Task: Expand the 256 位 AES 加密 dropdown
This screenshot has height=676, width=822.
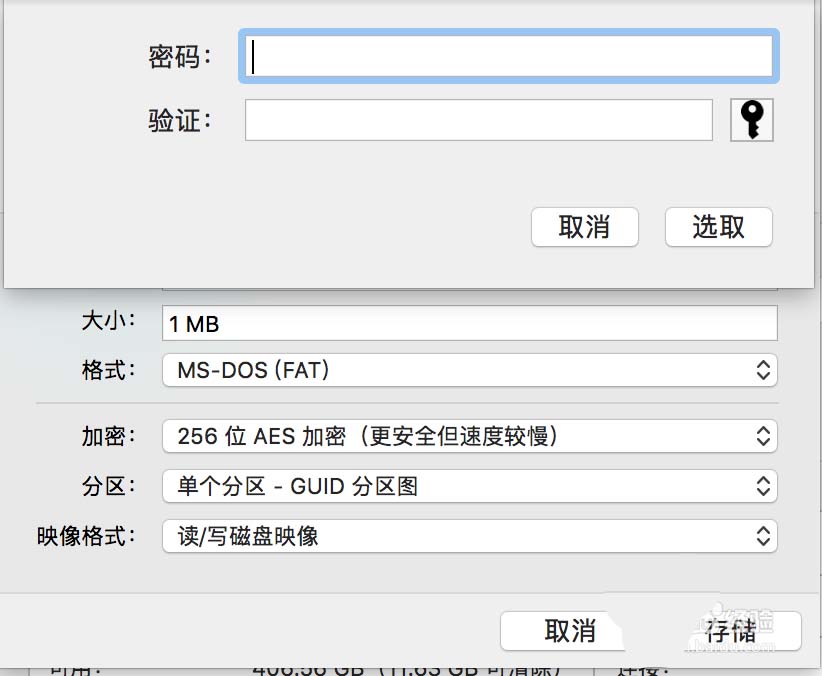Action: click(x=469, y=436)
